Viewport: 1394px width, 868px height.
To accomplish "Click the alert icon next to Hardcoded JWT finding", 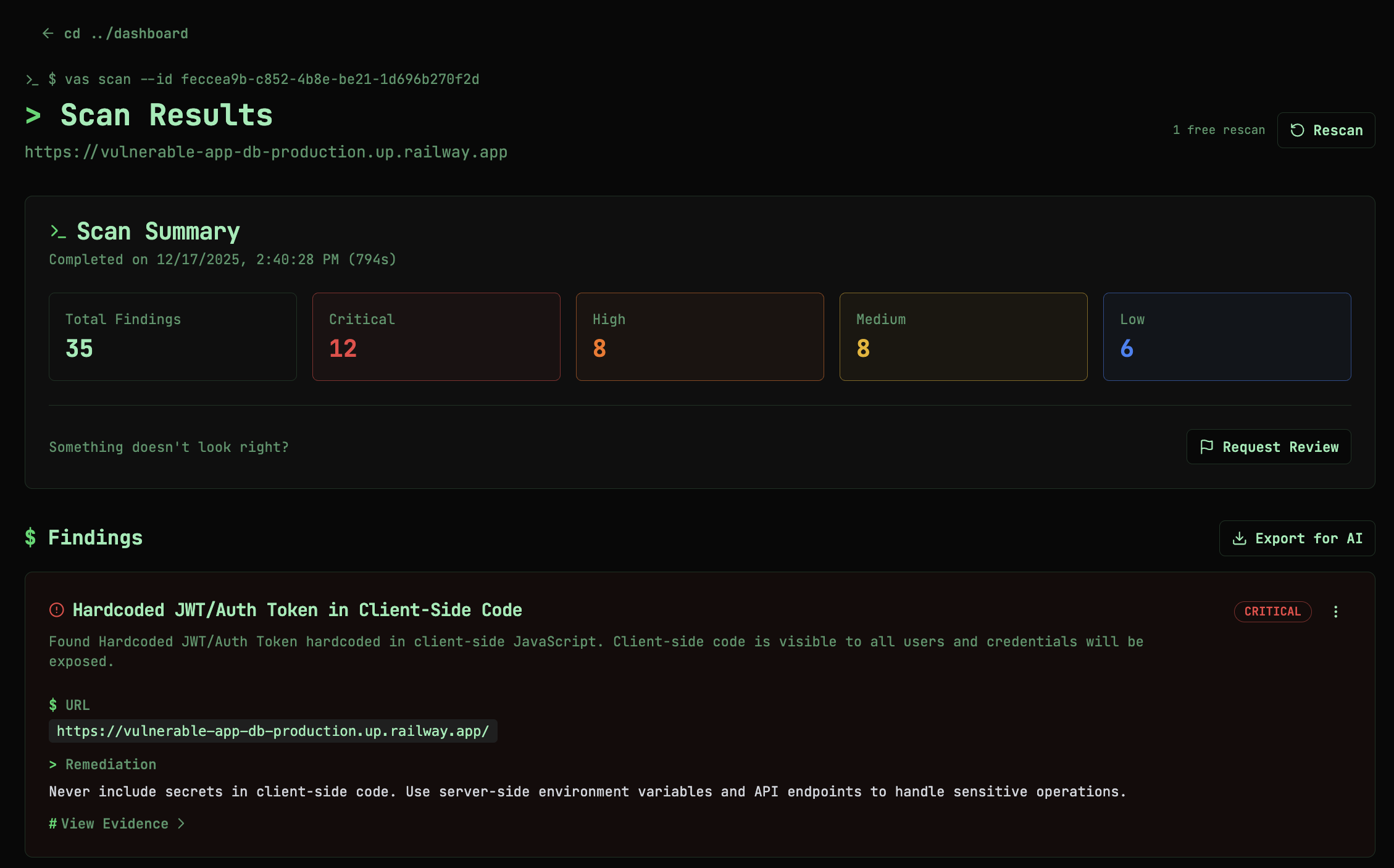I will click(56, 610).
